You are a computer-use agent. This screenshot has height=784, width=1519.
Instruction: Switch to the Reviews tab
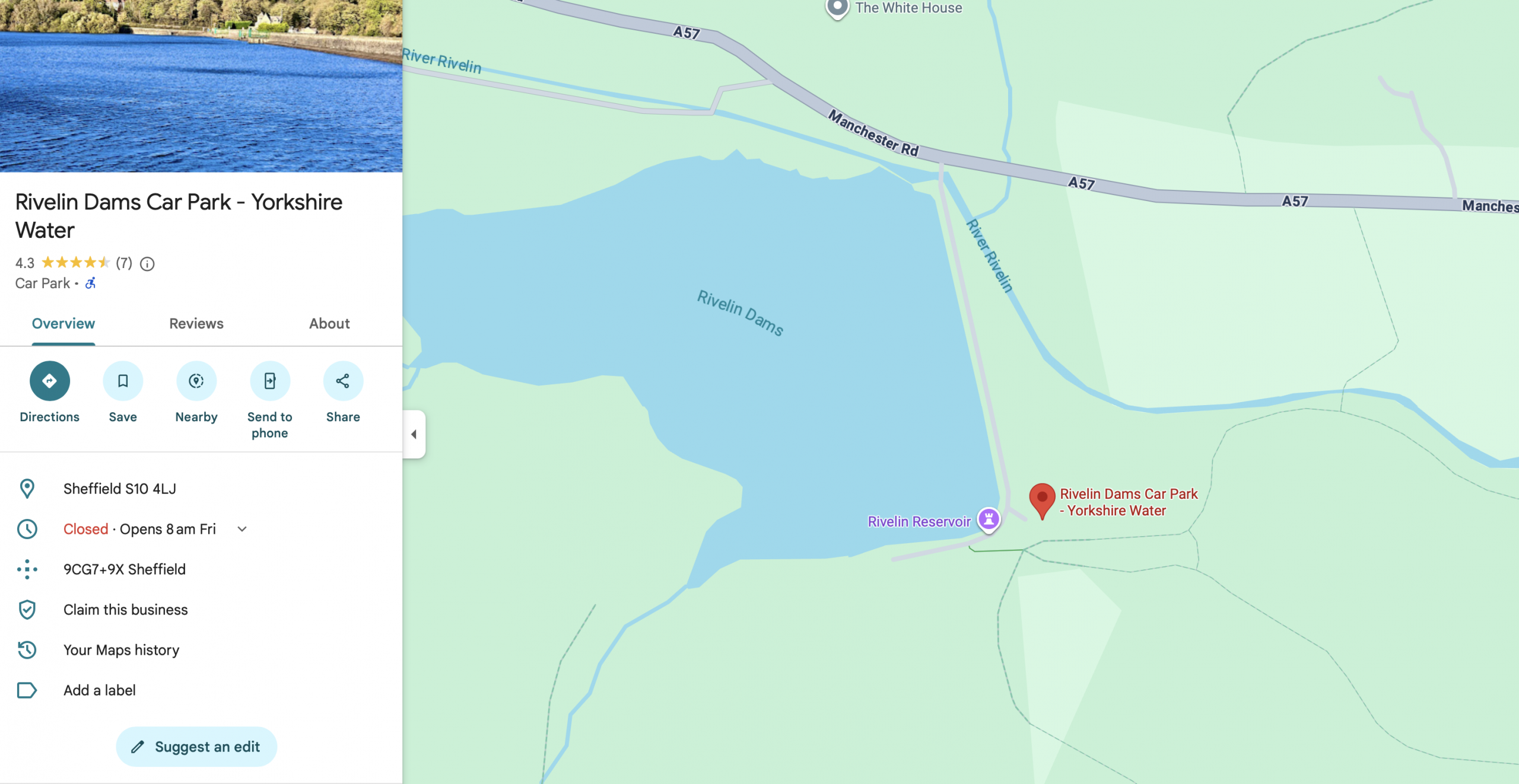196,324
